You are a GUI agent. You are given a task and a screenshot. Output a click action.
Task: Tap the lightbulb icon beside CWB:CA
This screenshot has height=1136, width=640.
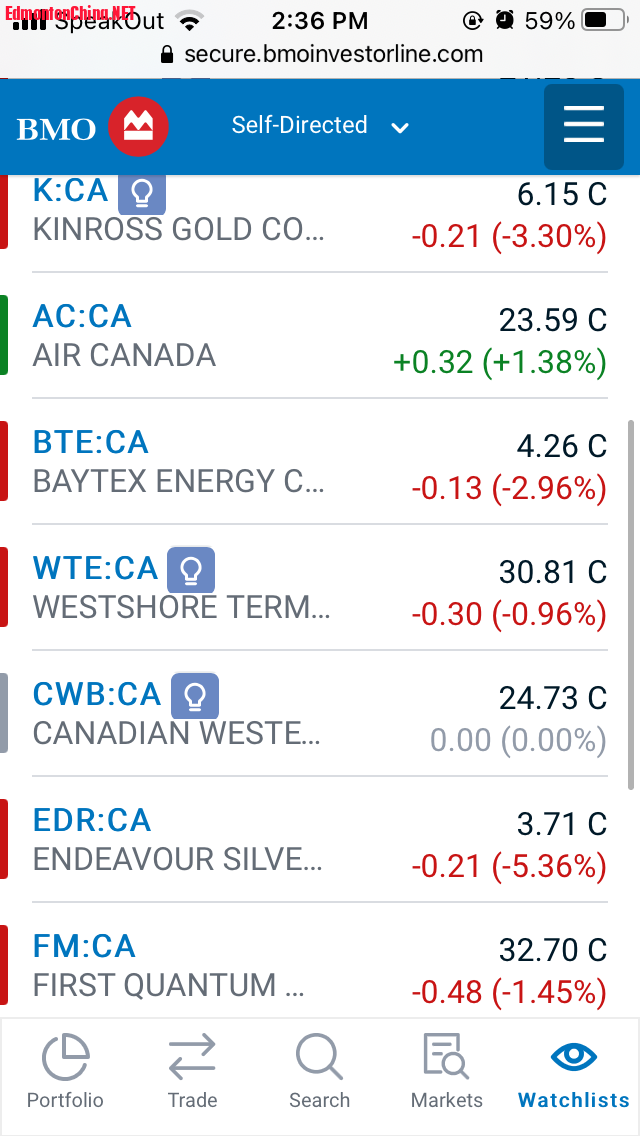tap(195, 696)
